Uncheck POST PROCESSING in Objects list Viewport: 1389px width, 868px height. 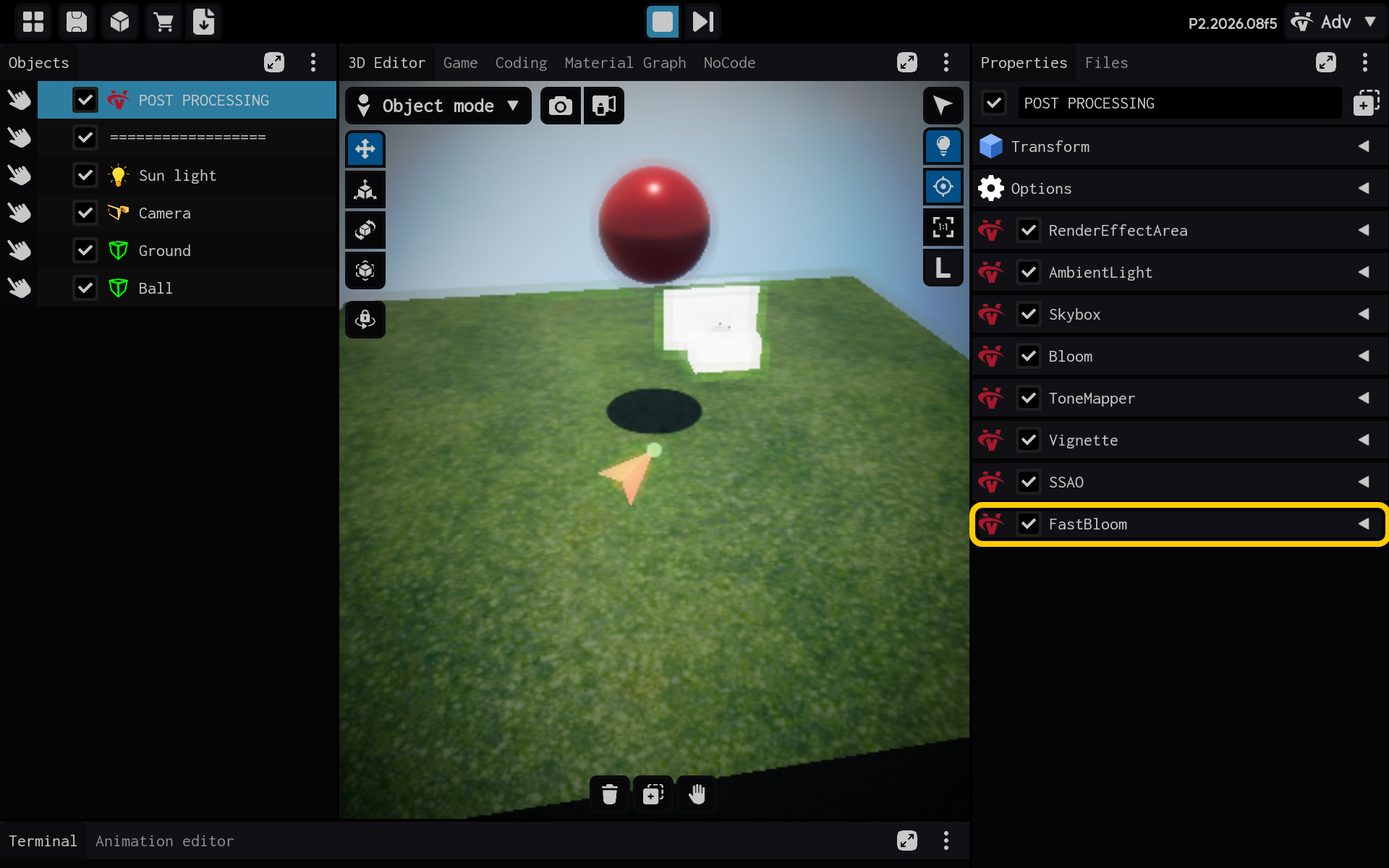[x=85, y=100]
